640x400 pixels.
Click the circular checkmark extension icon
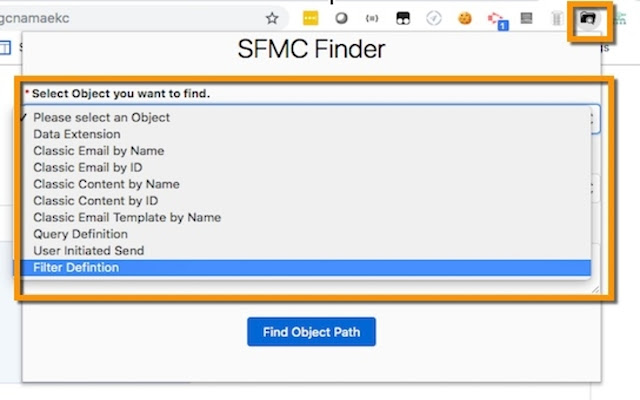pyautogui.click(x=433, y=18)
